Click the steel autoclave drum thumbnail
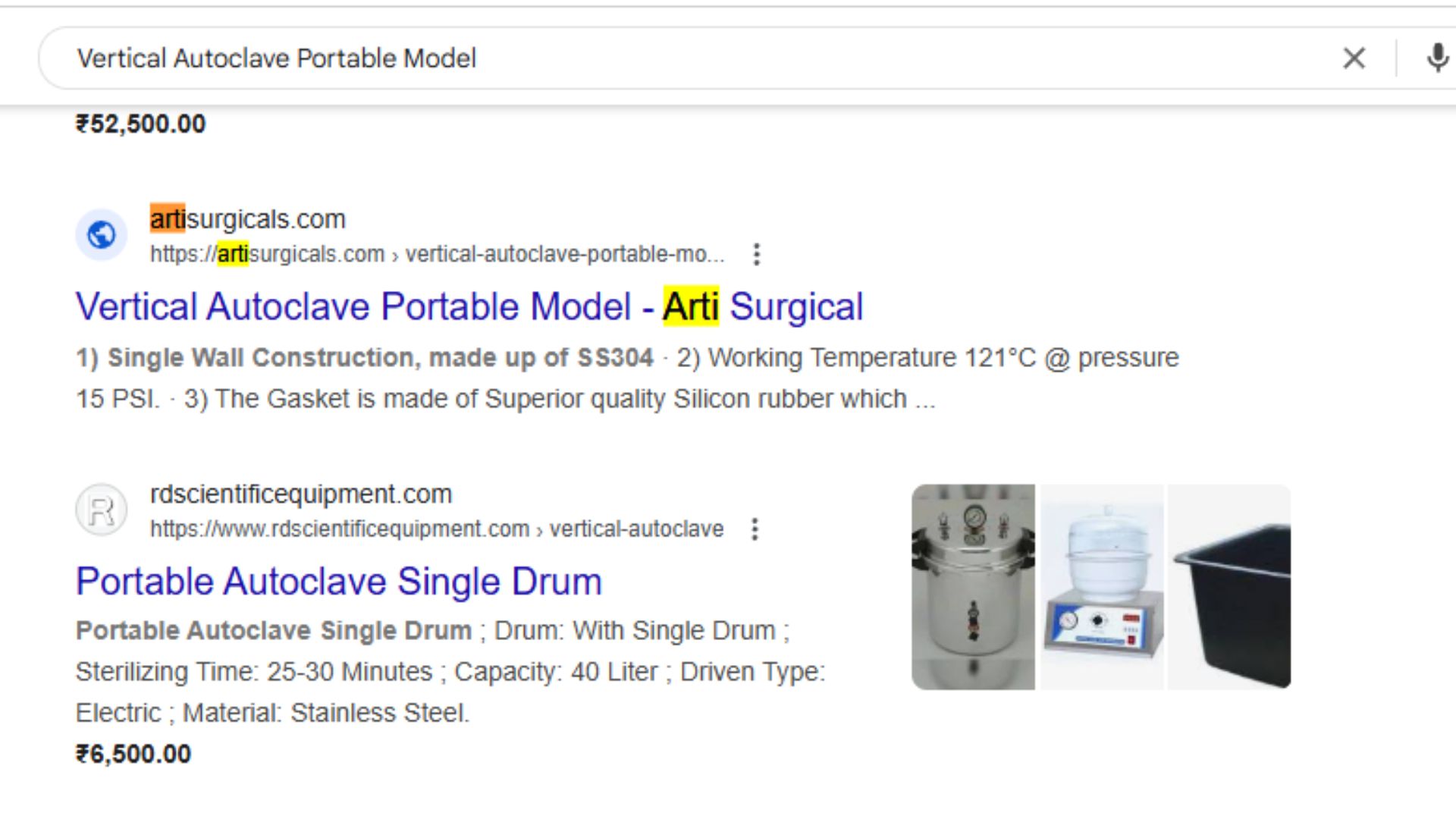Viewport: 1456px width, 819px height. click(x=973, y=587)
